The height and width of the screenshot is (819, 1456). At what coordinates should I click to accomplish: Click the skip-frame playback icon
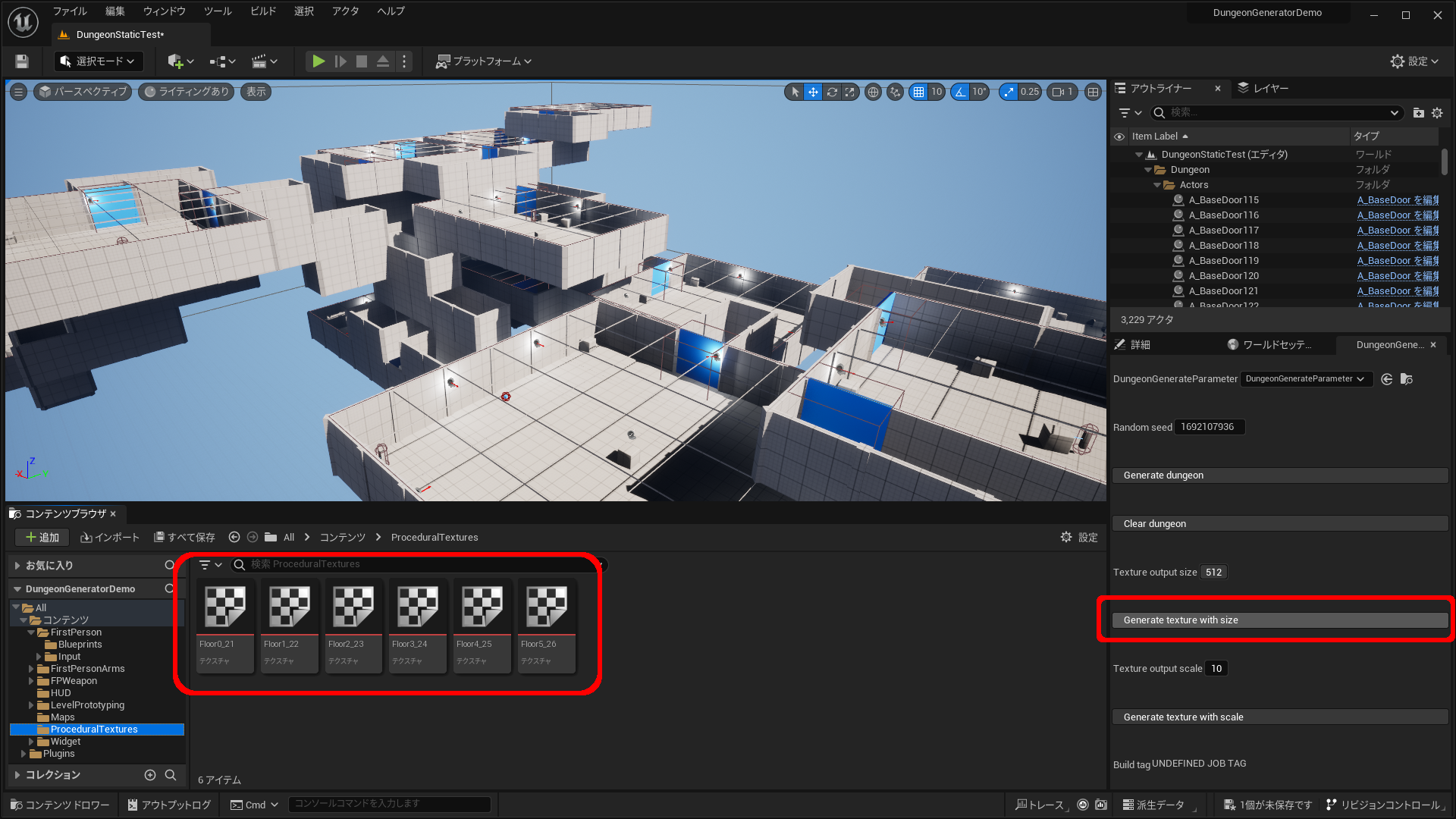(x=340, y=61)
